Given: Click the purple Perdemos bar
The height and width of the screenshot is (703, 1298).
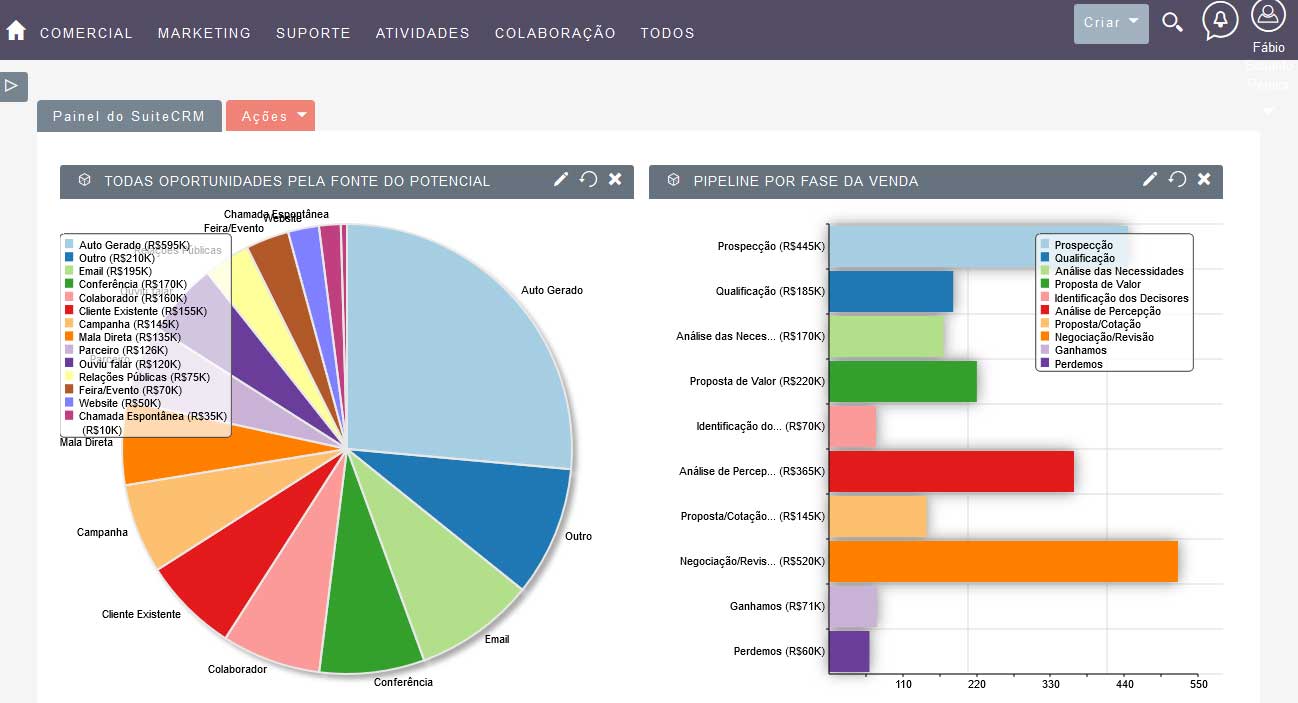Looking at the screenshot, I should tap(850, 651).
